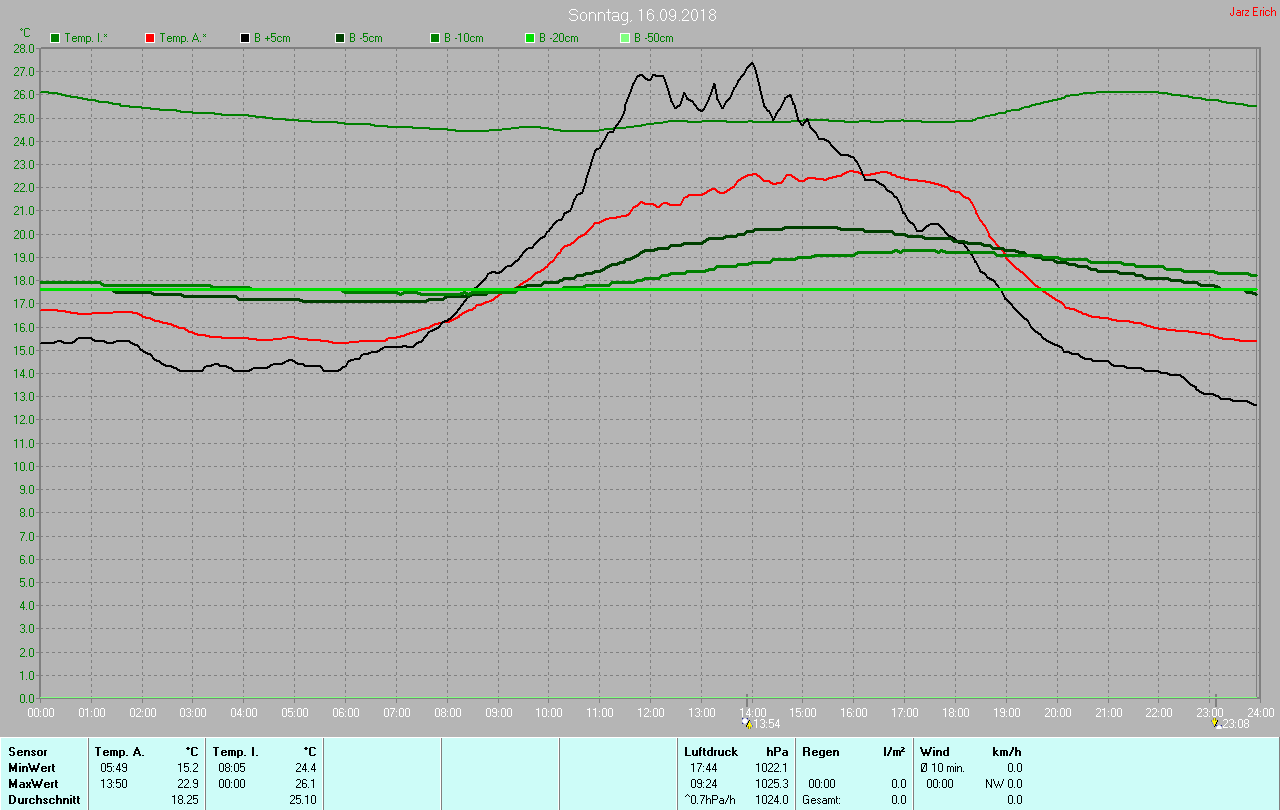Click the '20.0' y-axis label

tap(24, 234)
